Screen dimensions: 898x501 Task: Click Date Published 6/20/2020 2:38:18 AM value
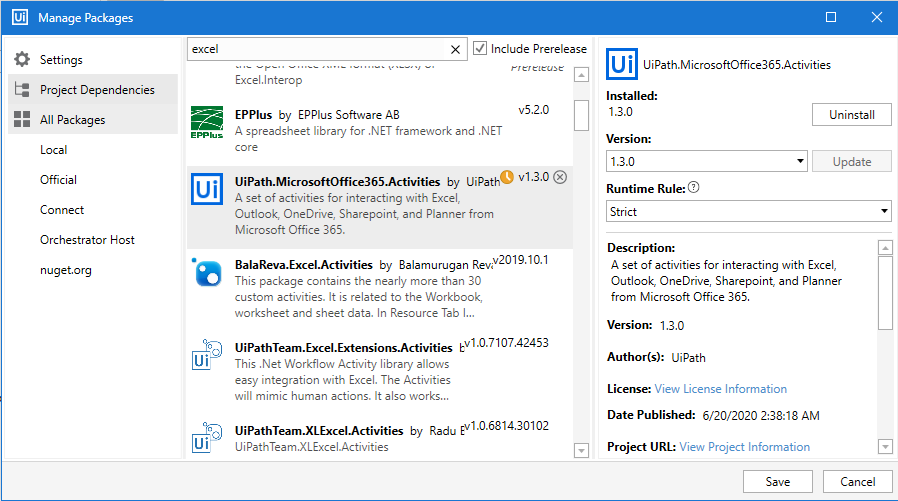pyautogui.click(x=761, y=416)
